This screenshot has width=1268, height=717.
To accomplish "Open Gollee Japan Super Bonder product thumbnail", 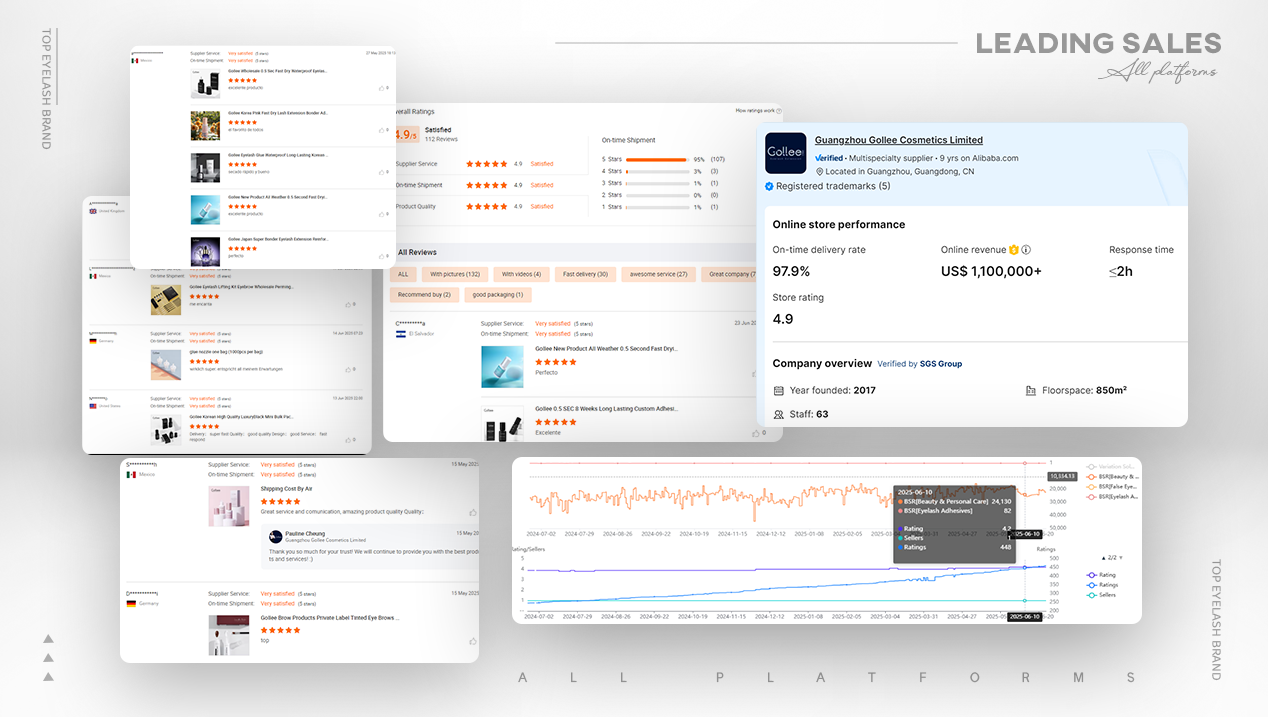I will click(x=205, y=250).
